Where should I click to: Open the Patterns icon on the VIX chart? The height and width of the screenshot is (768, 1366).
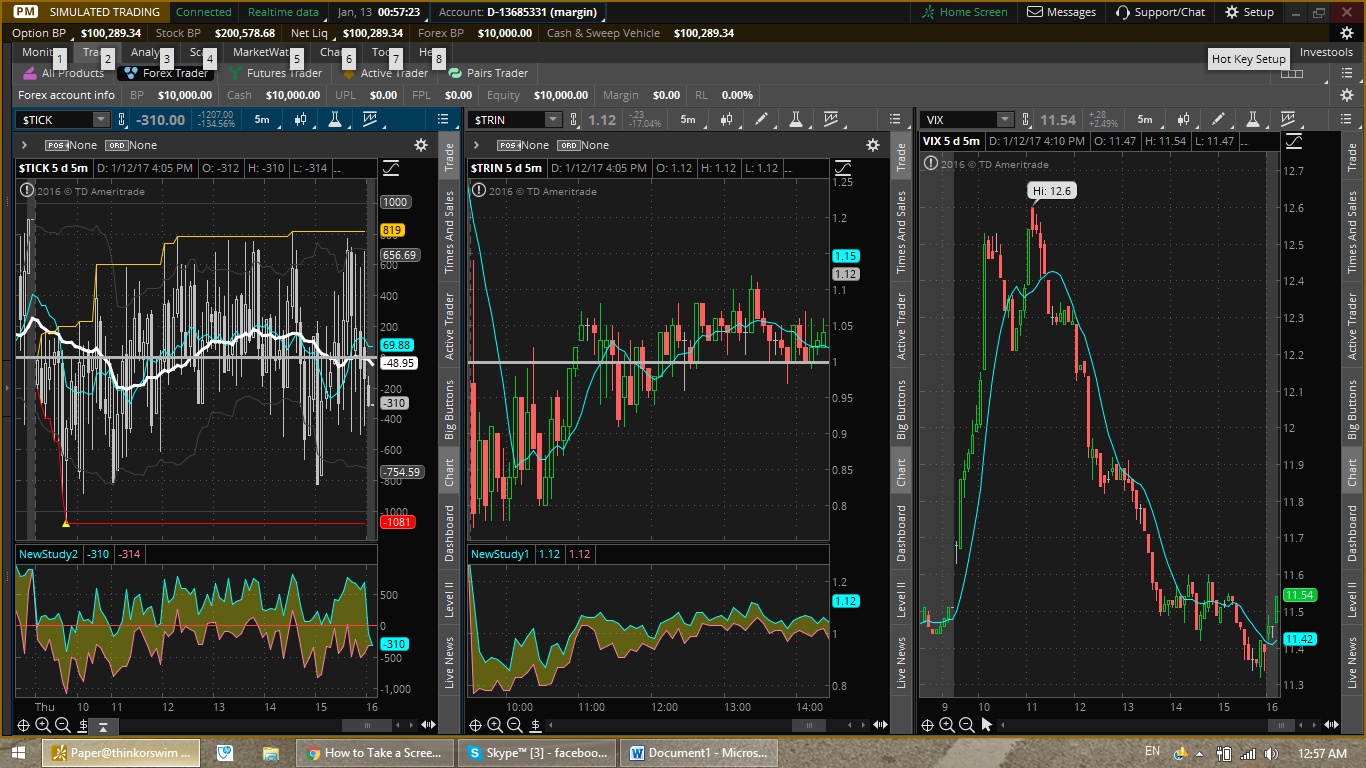[1287, 120]
